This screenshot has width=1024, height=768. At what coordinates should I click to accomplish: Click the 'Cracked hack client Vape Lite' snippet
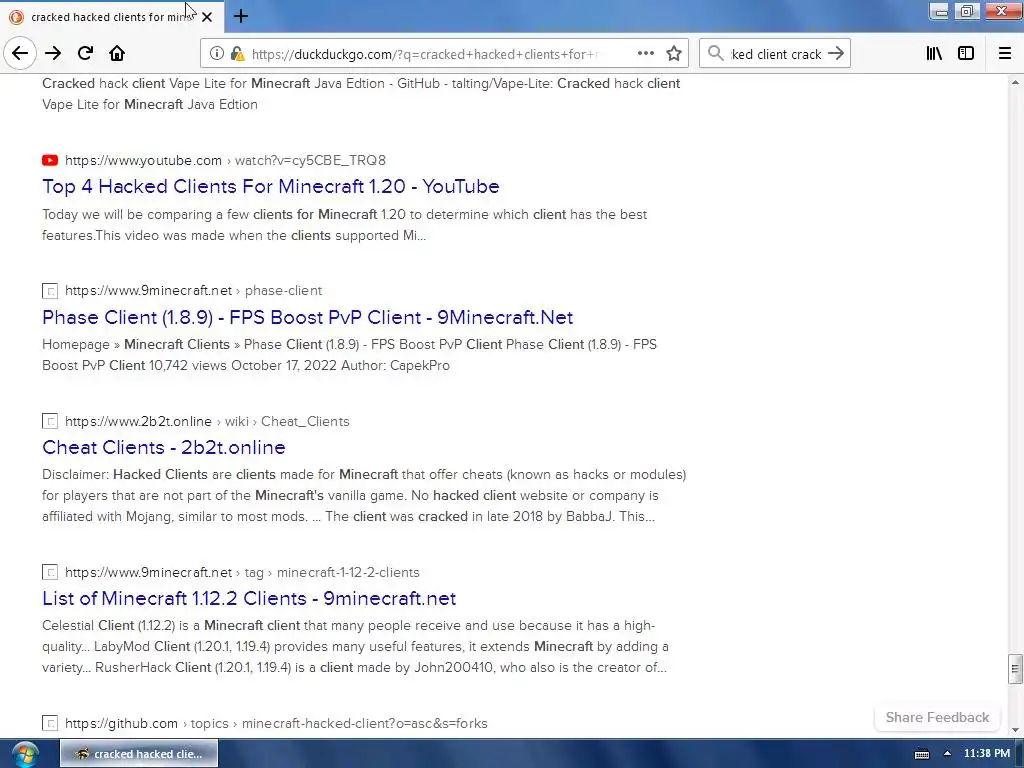(x=361, y=94)
